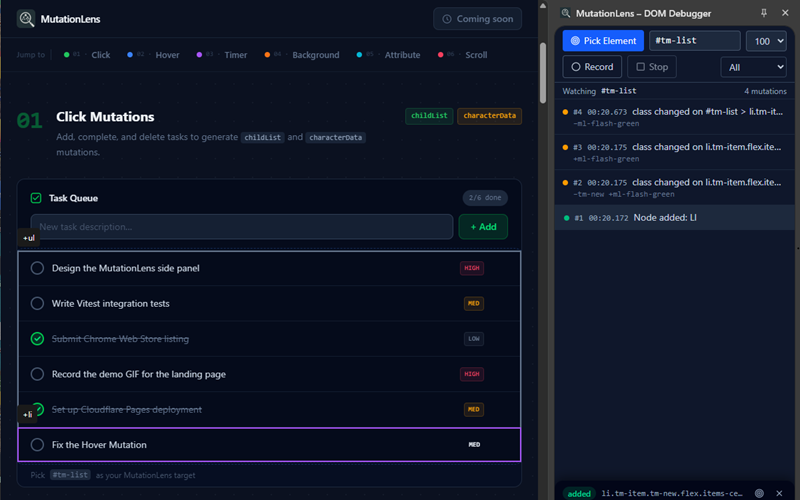This screenshot has width=800, height=500.
Task: Click the #tm-list code tag below the list
Action: tap(70, 475)
